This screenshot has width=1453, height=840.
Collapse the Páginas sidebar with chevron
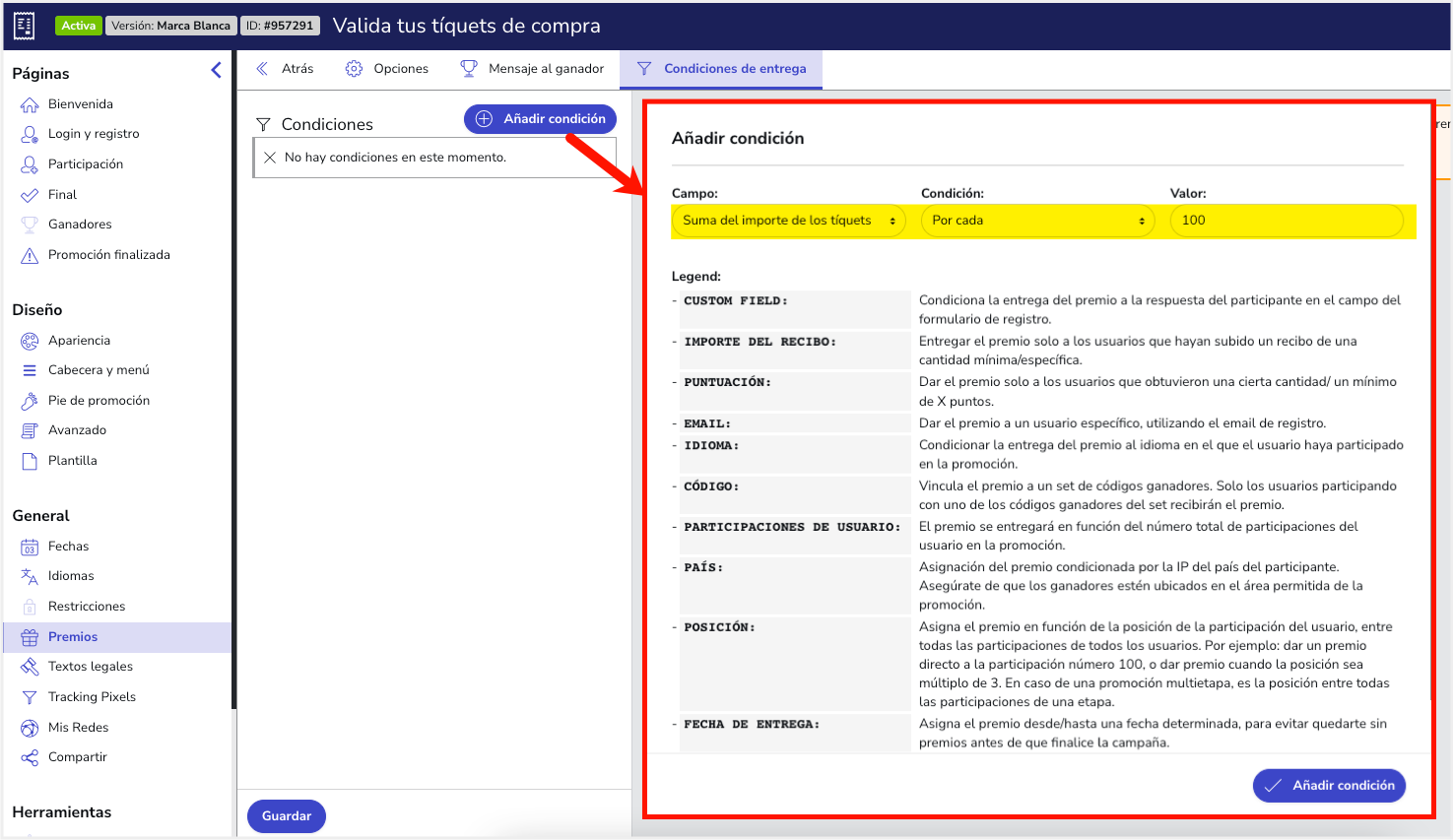pos(217,70)
